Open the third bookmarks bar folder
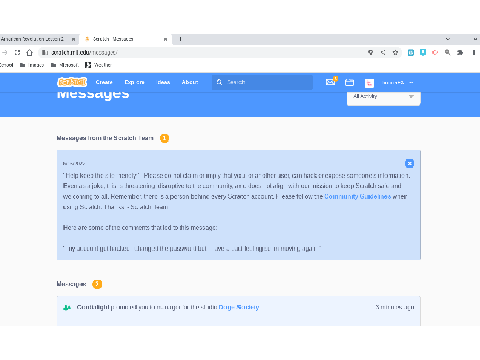This screenshot has height=360, width=480. [65, 65]
